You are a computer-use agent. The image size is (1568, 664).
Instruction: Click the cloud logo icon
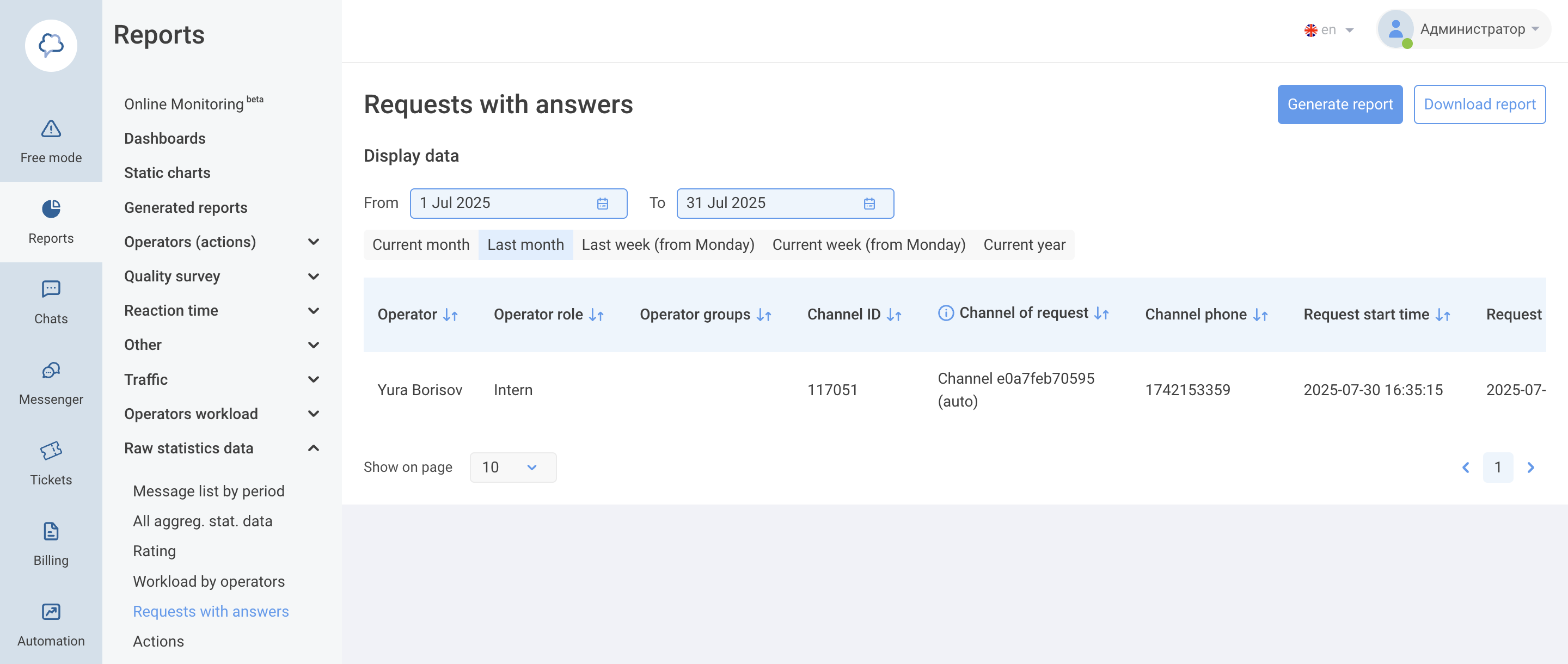click(51, 45)
